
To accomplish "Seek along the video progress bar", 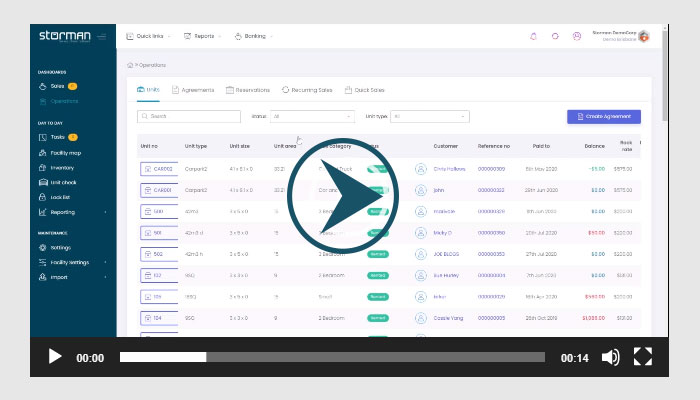I will (x=332, y=357).
